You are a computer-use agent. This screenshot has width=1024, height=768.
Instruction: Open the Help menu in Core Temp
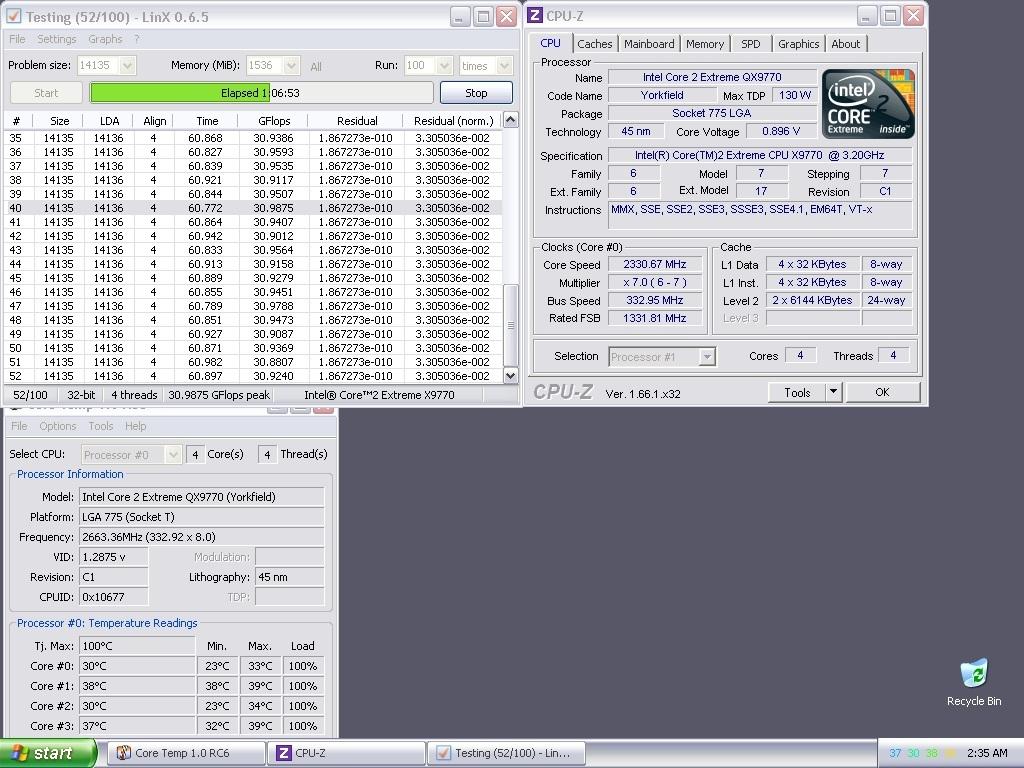(135, 426)
